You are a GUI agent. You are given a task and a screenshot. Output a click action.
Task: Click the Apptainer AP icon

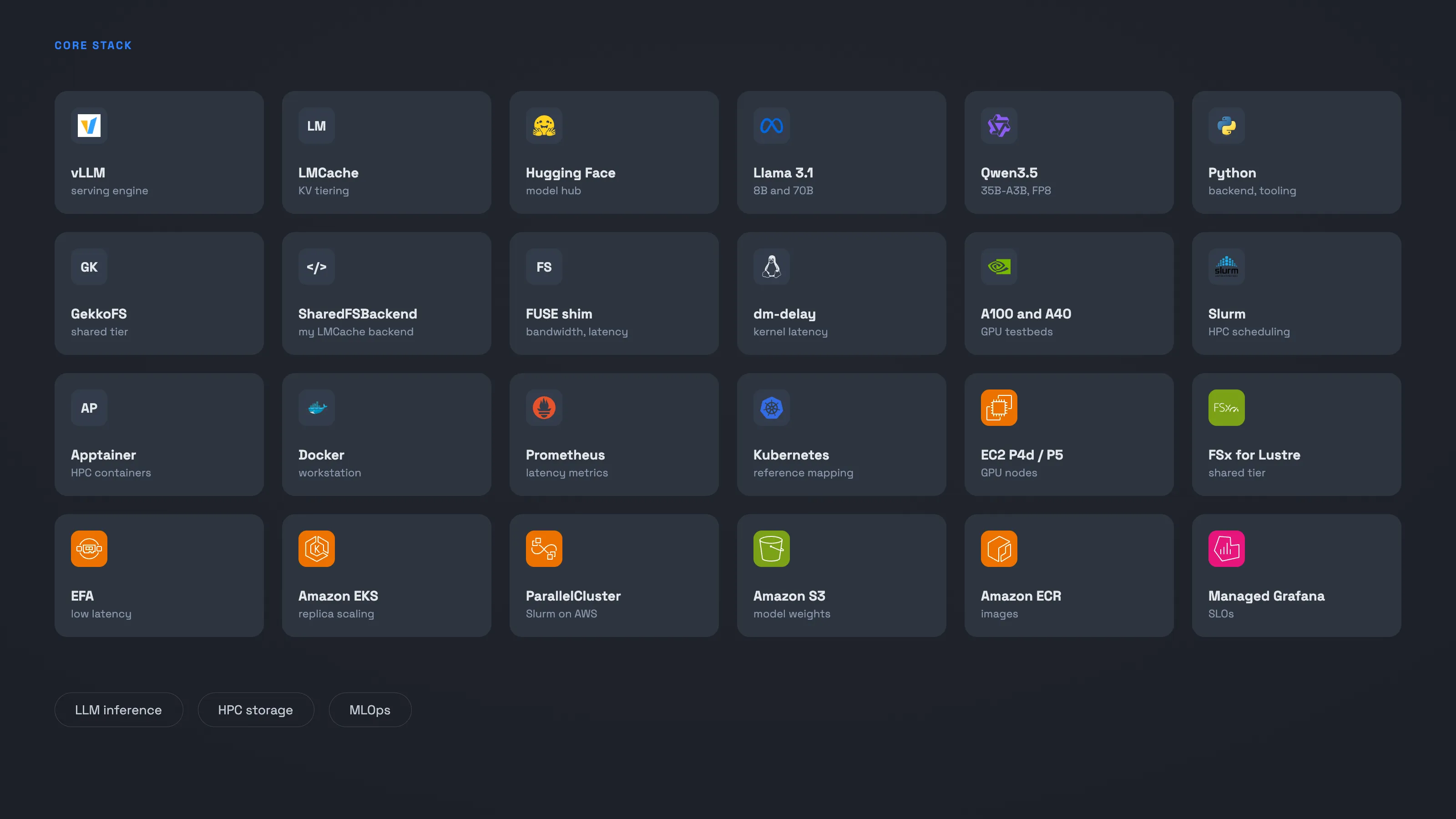89,408
